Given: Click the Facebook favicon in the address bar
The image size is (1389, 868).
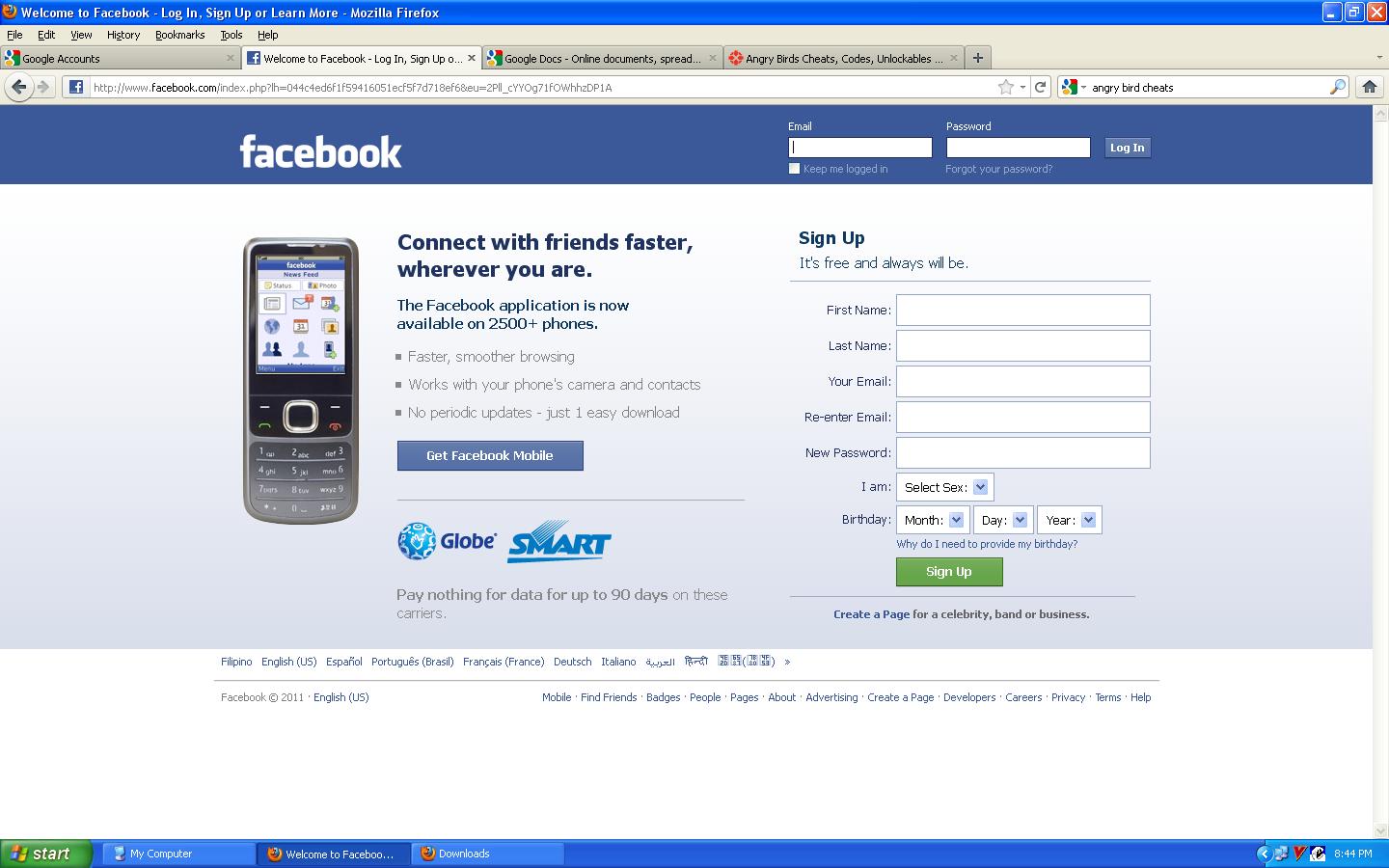Looking at the screenshot, I should click(x=74, y=87).
